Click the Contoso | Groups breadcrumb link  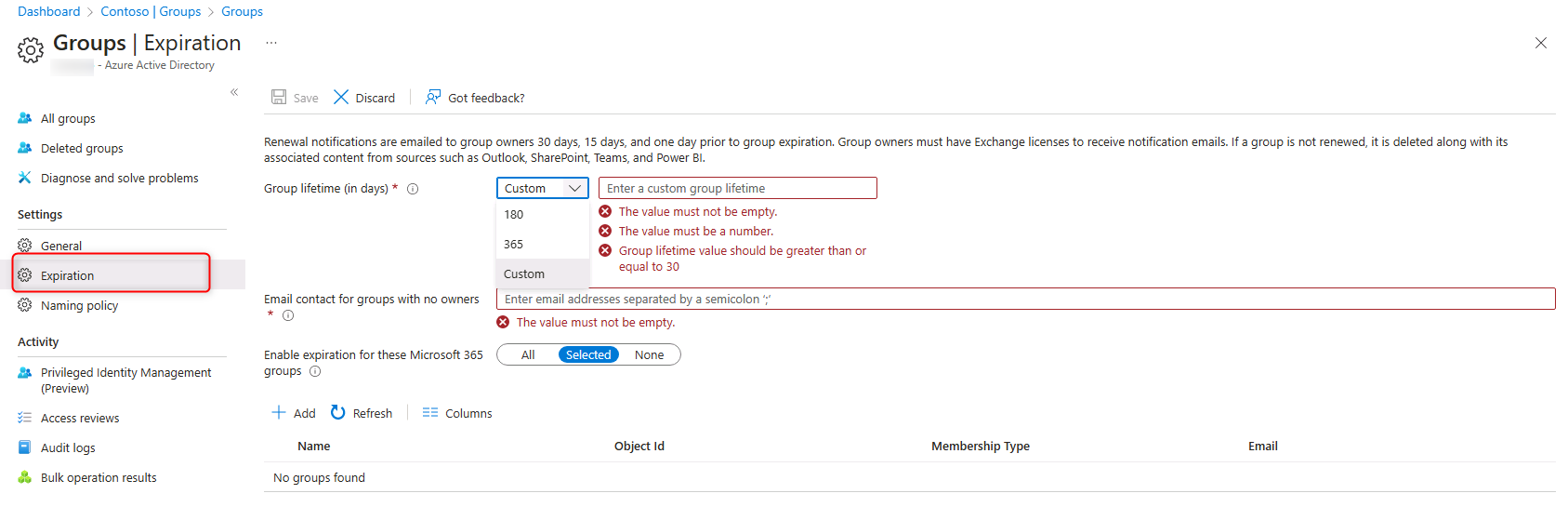click(x=151, y=11)
